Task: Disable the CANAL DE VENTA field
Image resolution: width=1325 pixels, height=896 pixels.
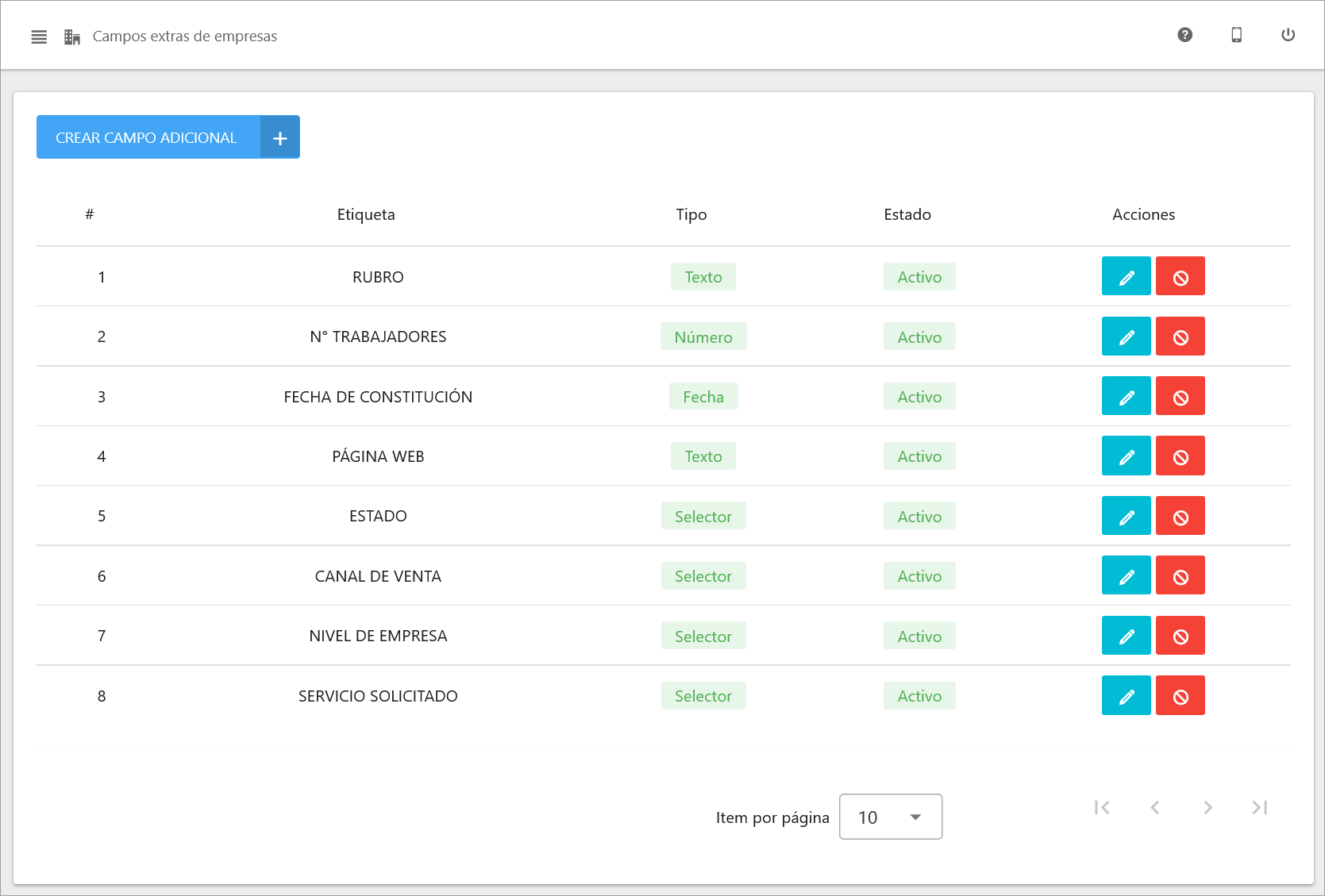Action: [x=1180, y=576]
